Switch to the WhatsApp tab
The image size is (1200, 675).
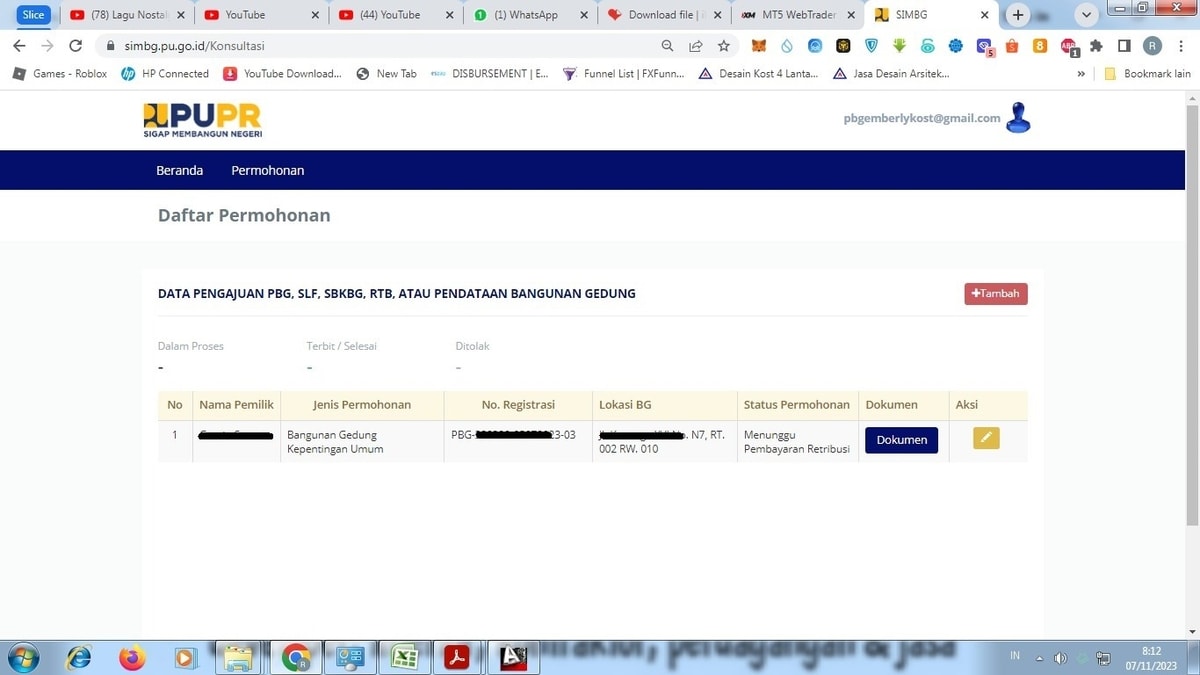(525, 15)
